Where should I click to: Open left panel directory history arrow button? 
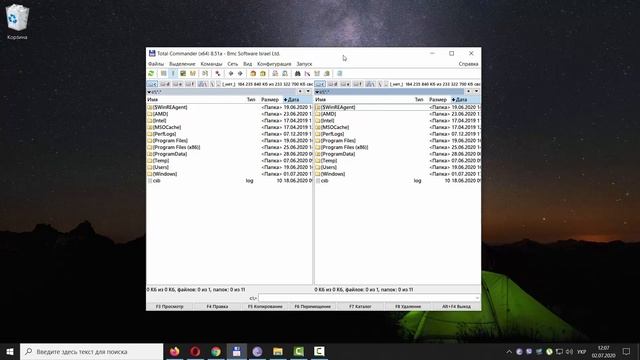308,92
